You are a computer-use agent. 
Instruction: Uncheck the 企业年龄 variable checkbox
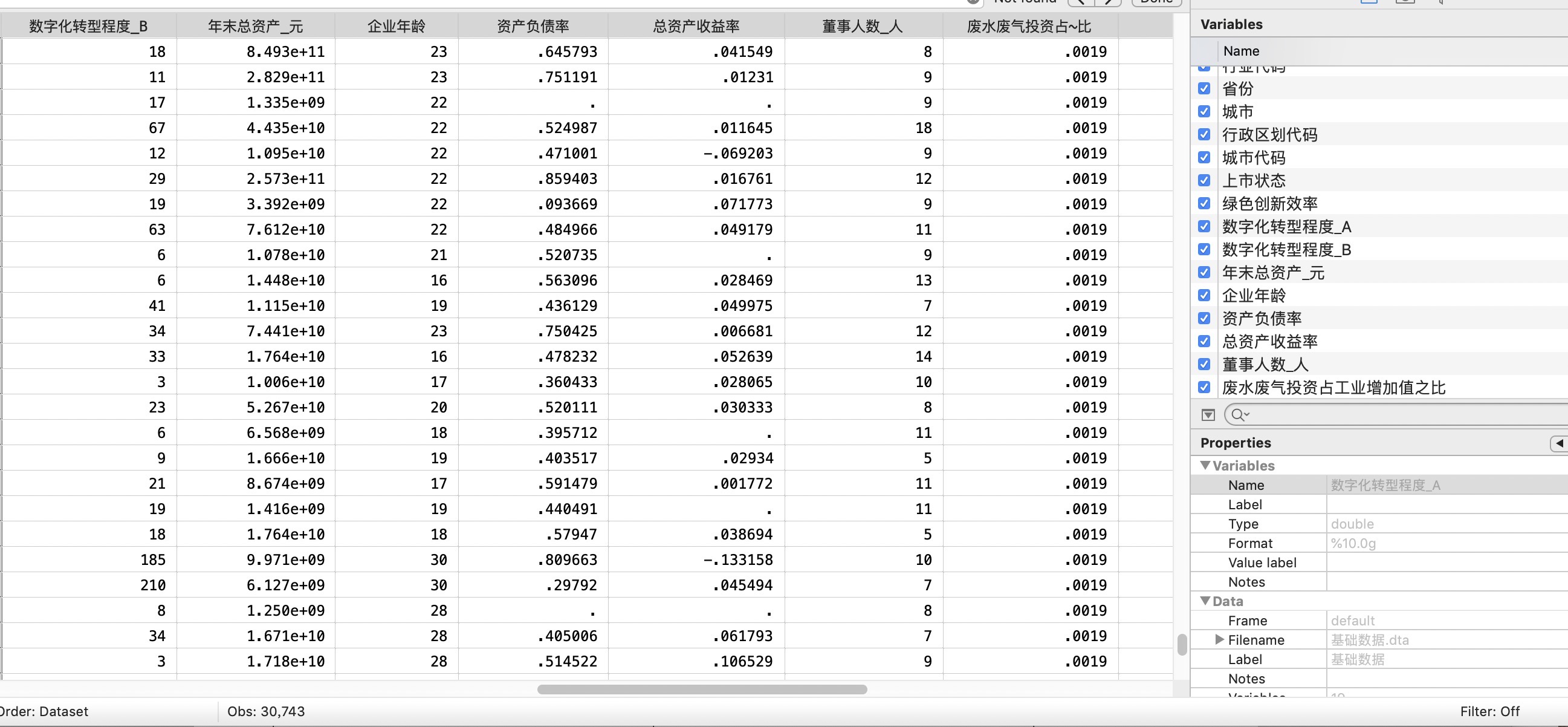(x=1204, y=295)
